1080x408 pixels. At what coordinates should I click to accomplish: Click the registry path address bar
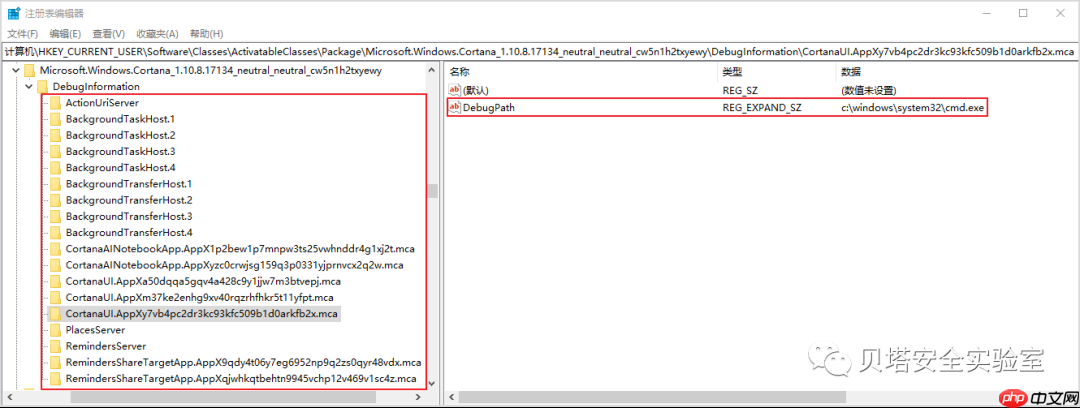pos(540,52)
